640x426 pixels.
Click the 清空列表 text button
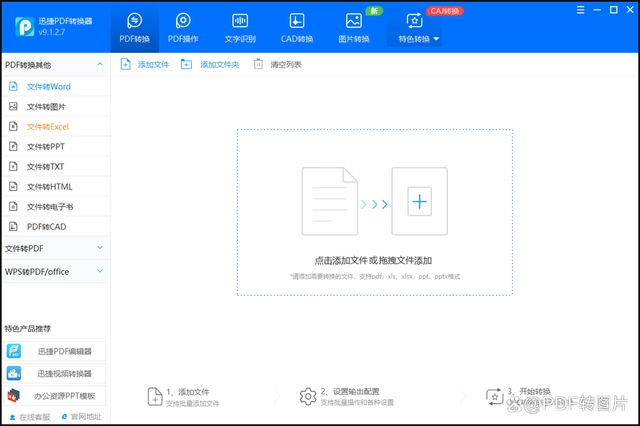click(286, 64)
